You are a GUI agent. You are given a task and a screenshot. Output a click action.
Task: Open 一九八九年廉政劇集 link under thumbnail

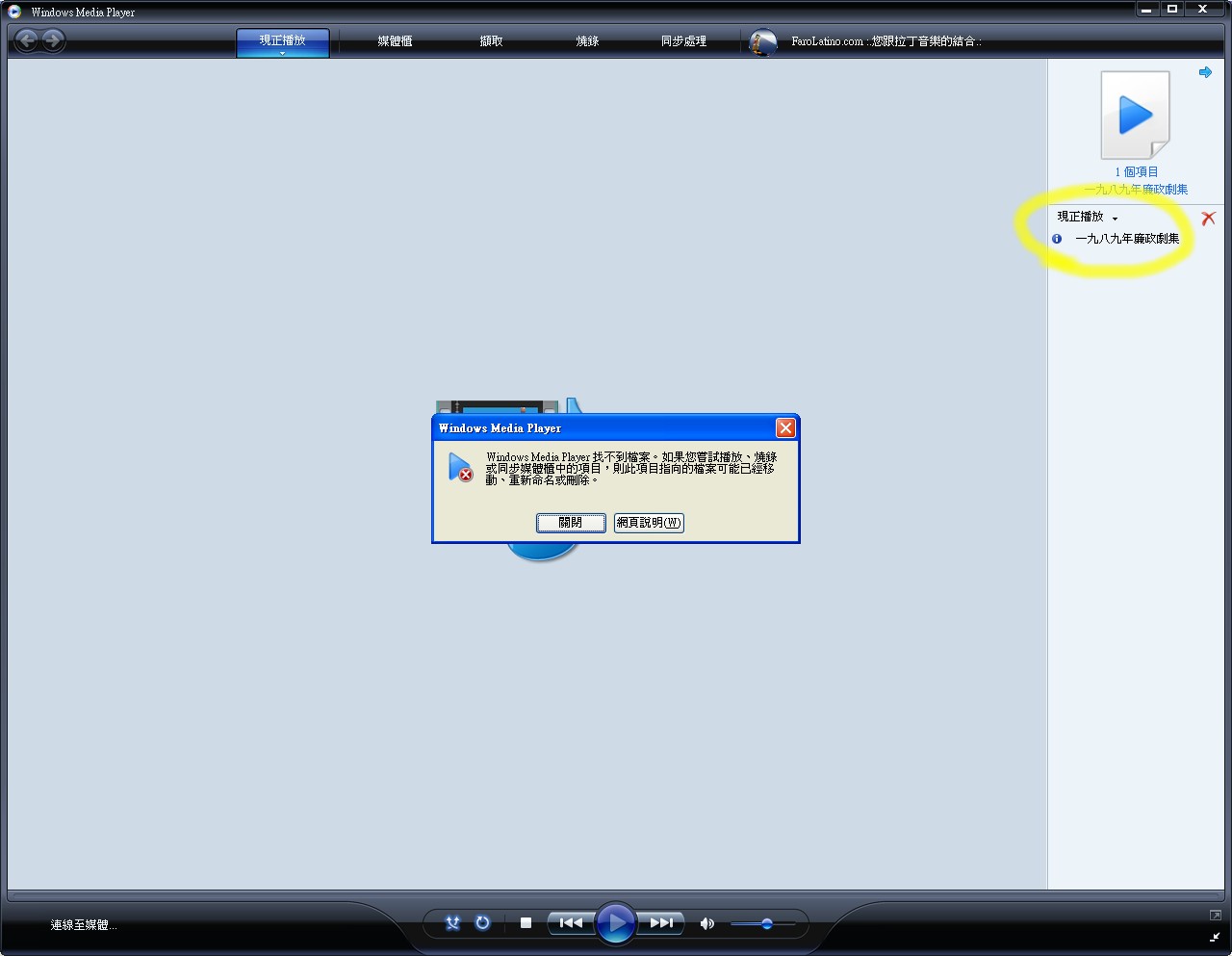click(1137, 190)
